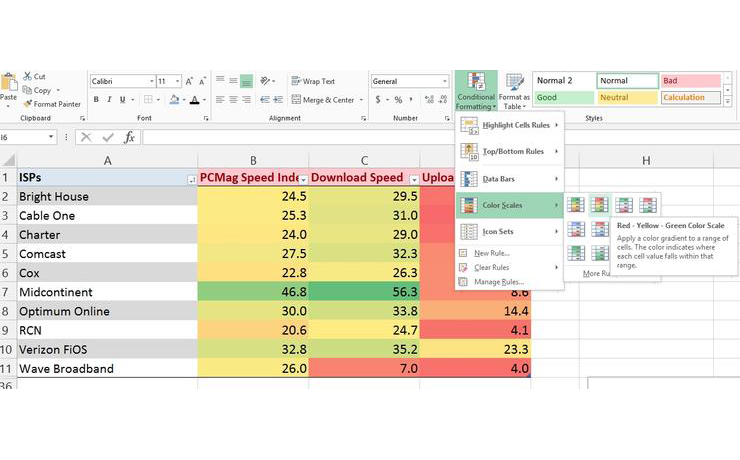The image size is (740, 460).
Task: Apply the Good cell style
Action: coord(564,98)
